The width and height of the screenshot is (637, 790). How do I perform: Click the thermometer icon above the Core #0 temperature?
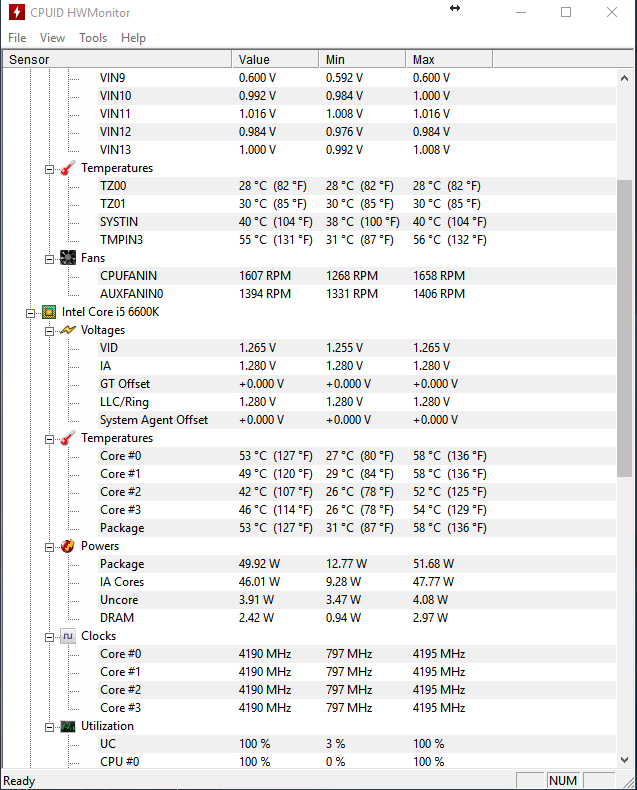pos(68,438)
